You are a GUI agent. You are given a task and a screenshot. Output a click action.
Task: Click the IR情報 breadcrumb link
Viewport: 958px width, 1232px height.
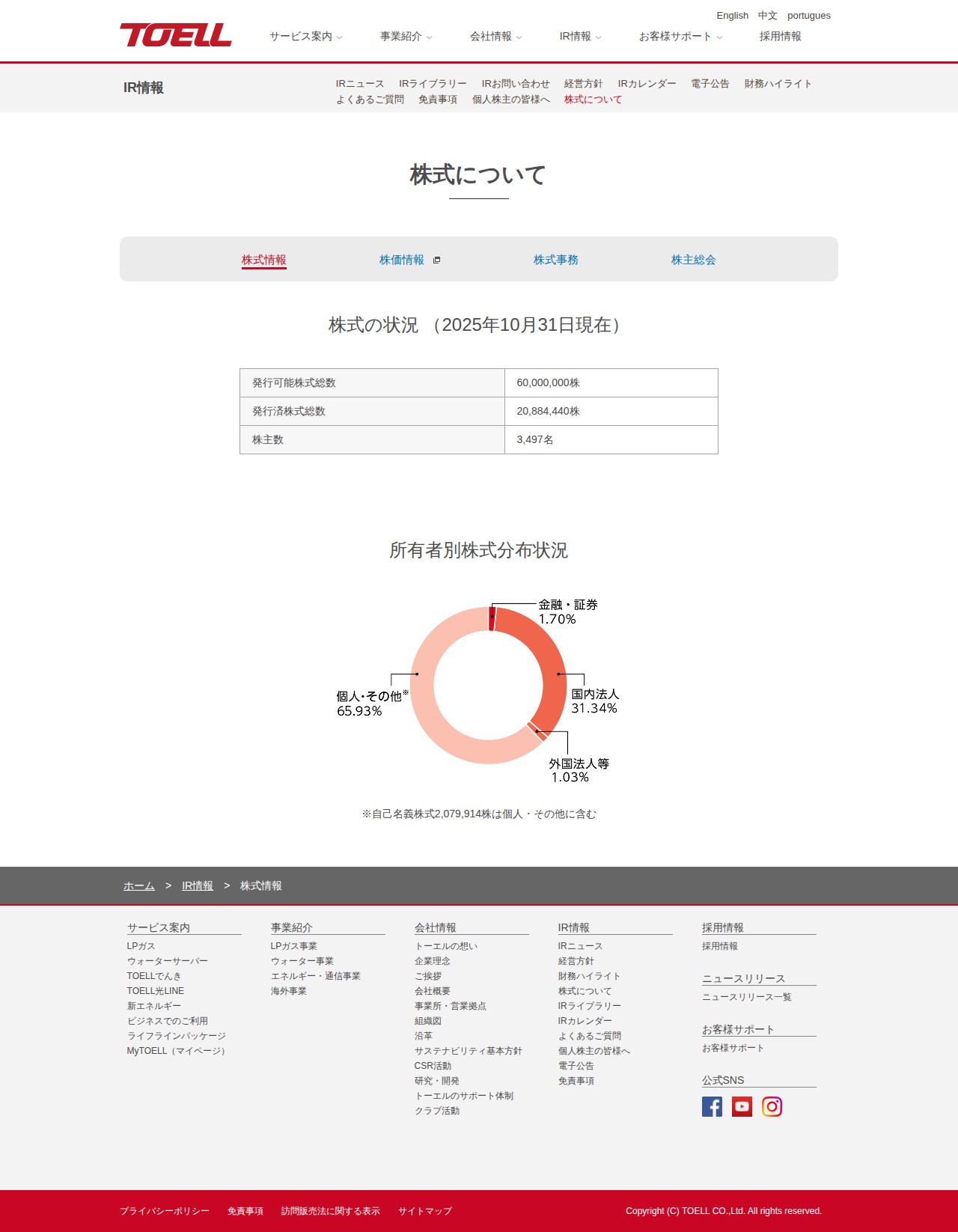click(198, 885)
